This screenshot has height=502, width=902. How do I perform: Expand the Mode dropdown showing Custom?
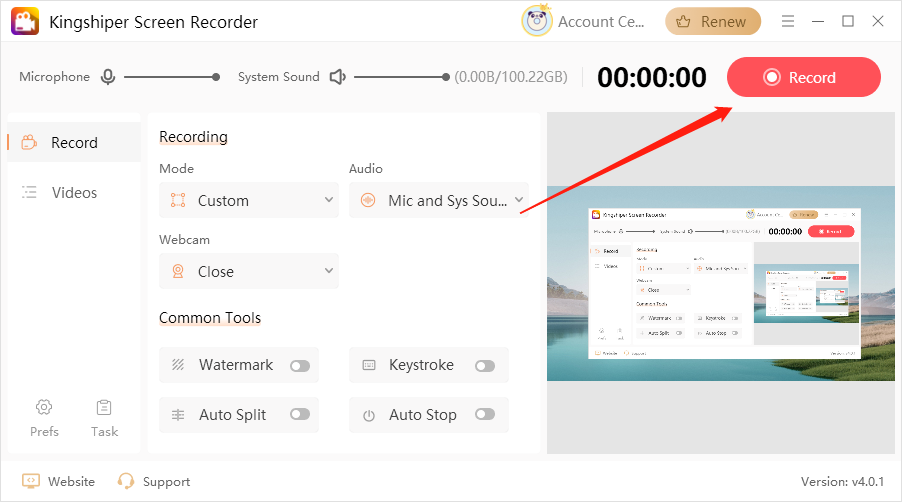point(249,200)
